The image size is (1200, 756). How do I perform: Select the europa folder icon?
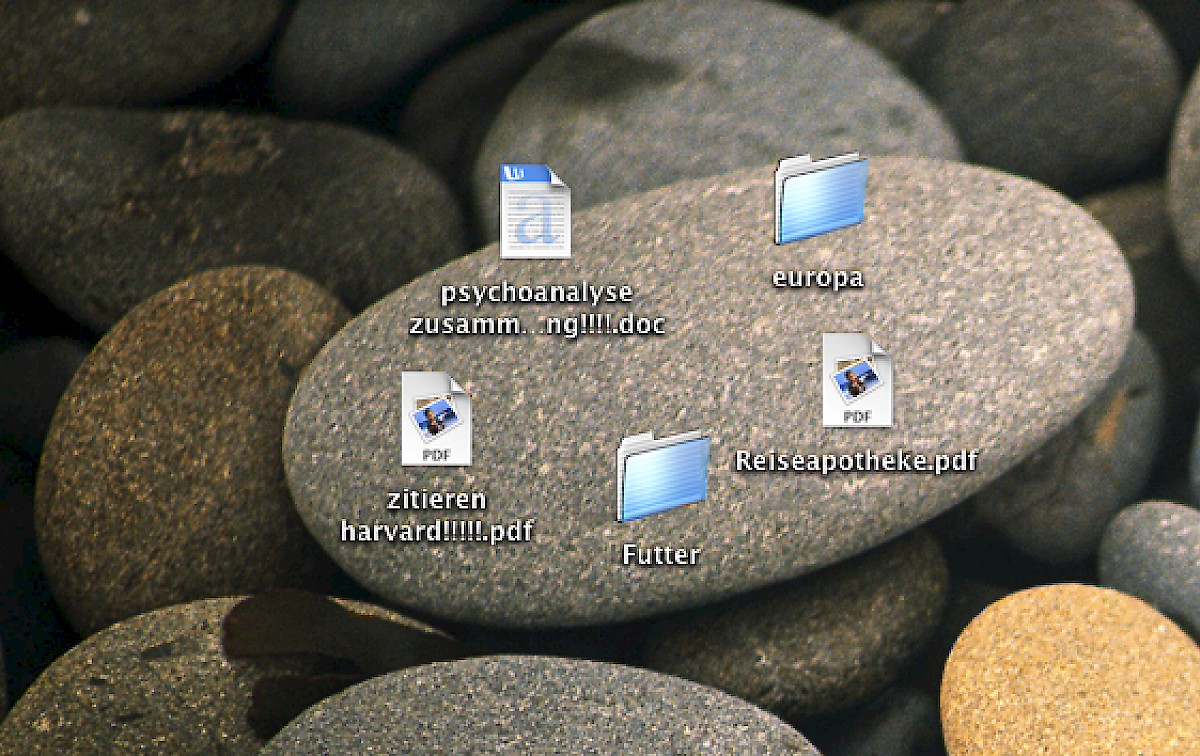point(819,201)
